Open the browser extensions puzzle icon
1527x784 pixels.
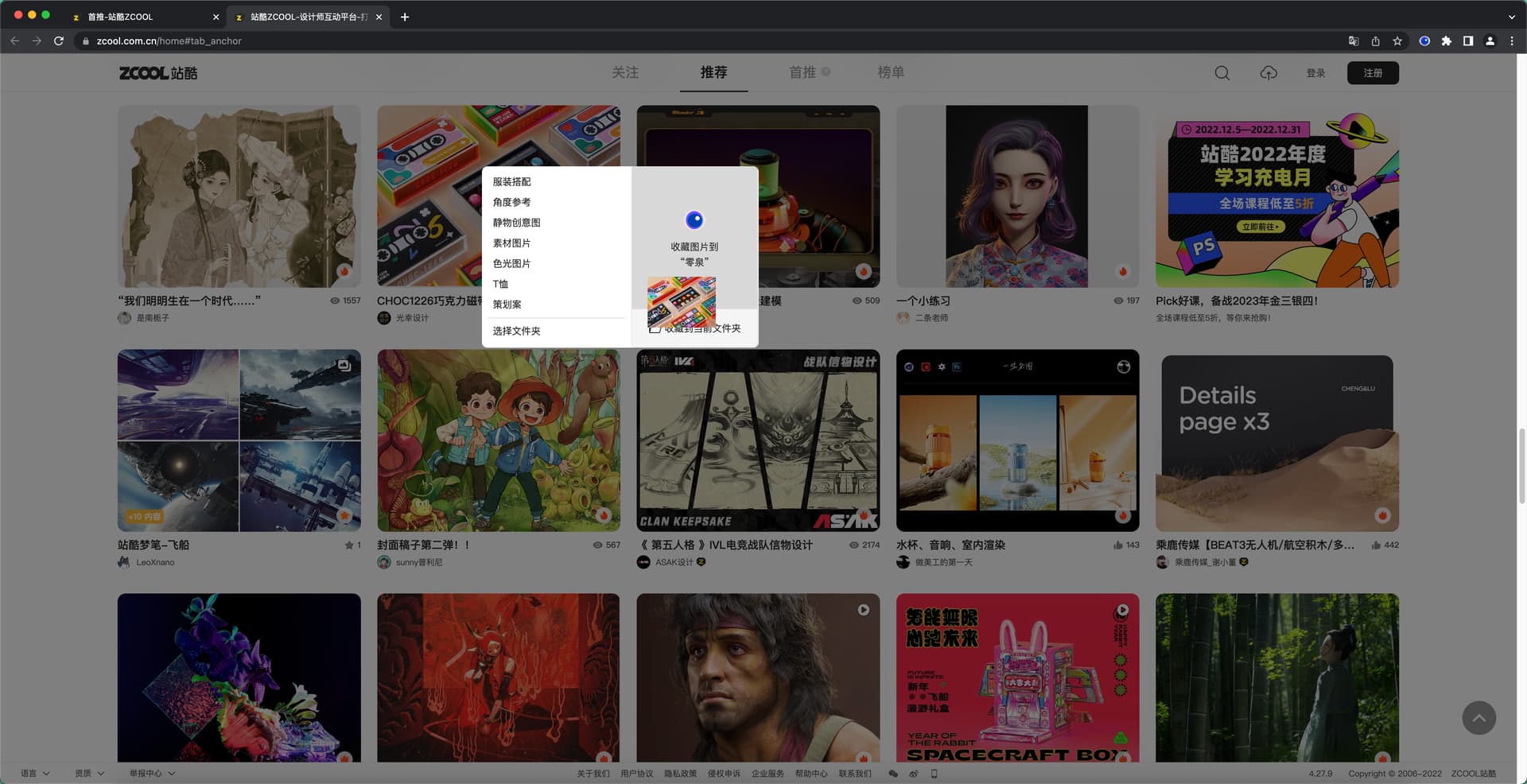tap(1446, 41)
